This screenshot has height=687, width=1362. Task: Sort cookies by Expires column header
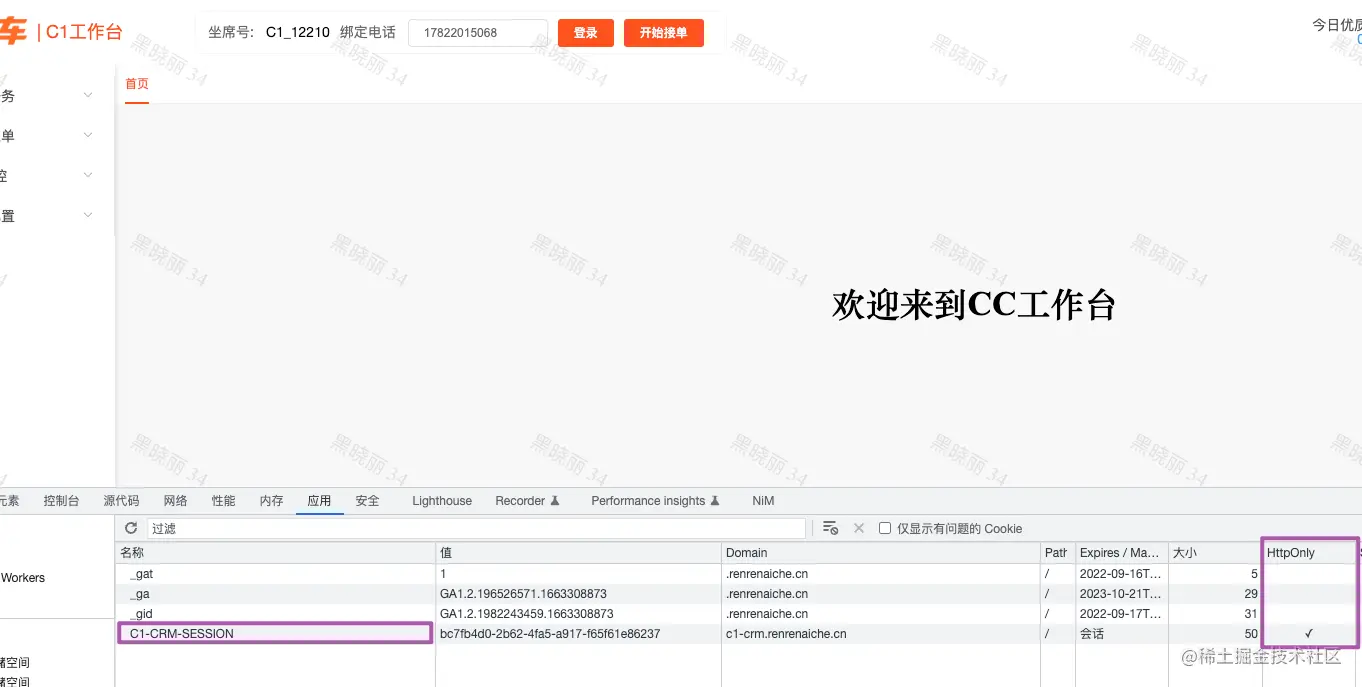click(1121, 552)
